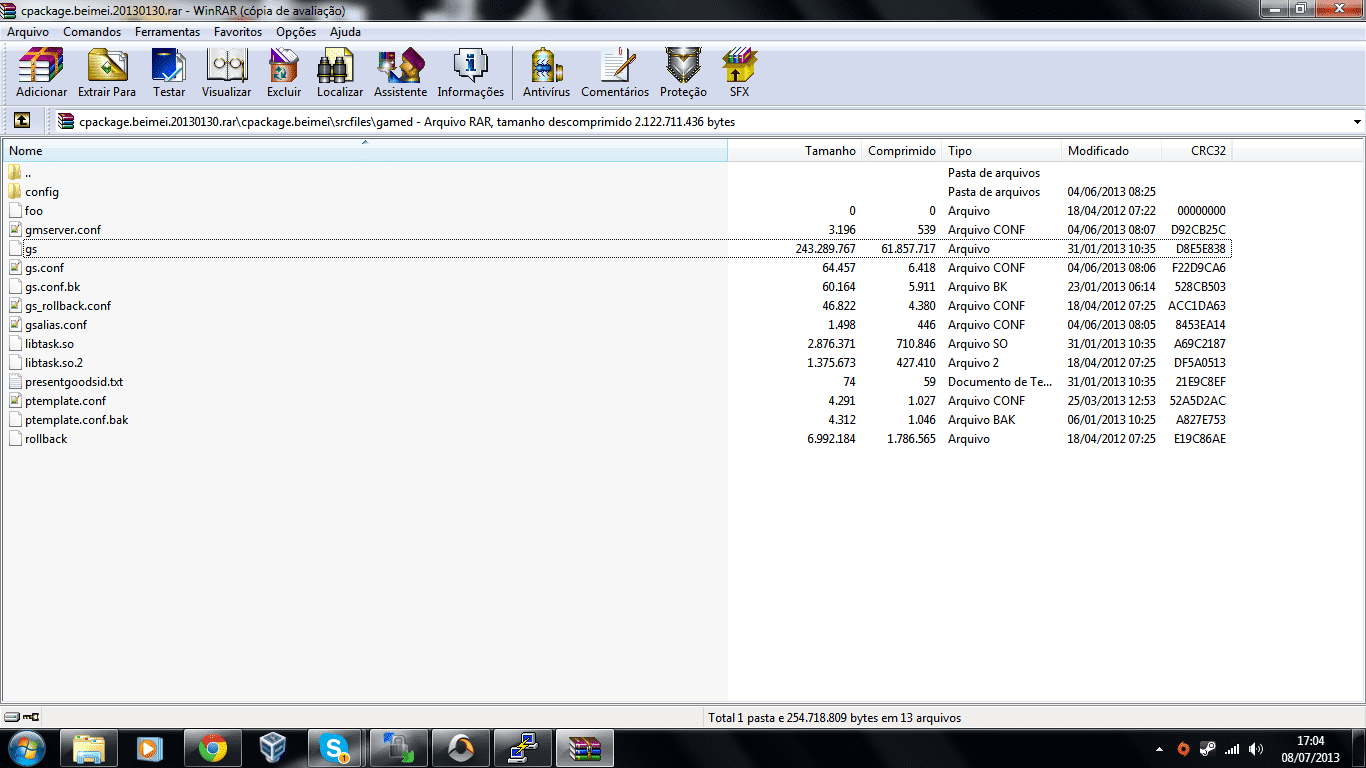Screen dimensions: 1366x768
Task: Show the Informações archive info icon
Action: tap(471, 67)
